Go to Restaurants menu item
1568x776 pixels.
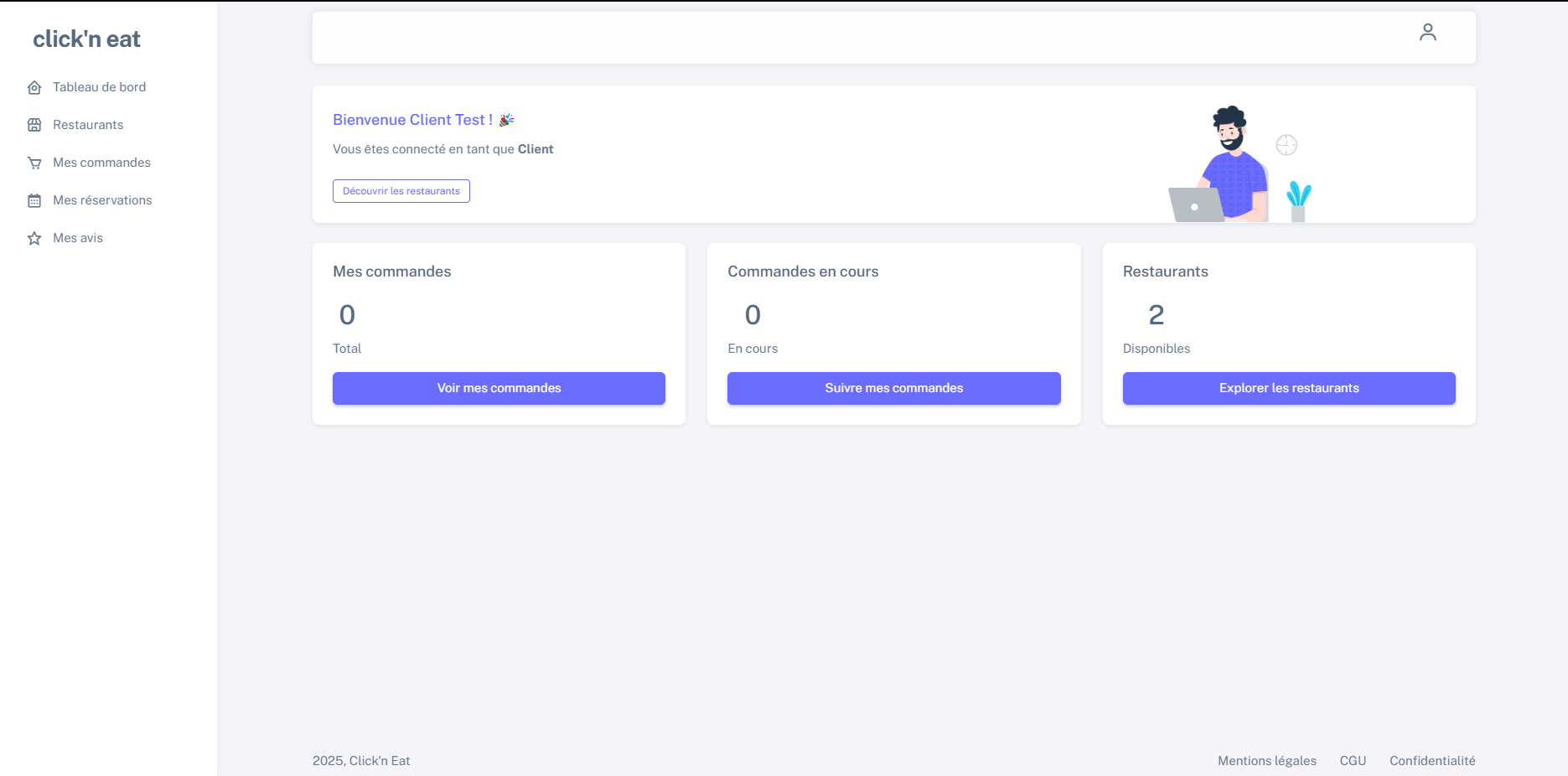click(x=88, y=125)
